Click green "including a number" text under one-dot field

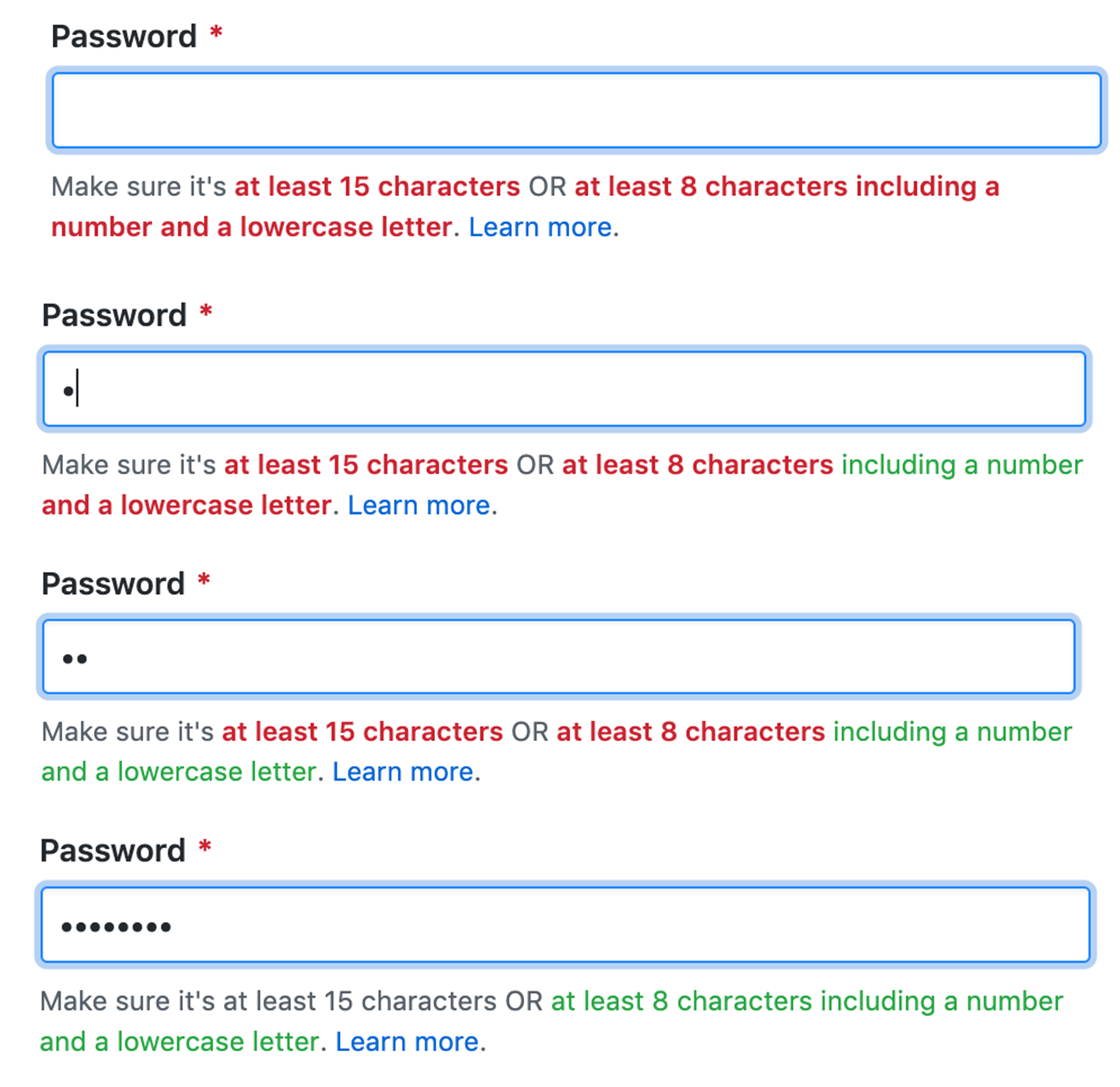961,465
